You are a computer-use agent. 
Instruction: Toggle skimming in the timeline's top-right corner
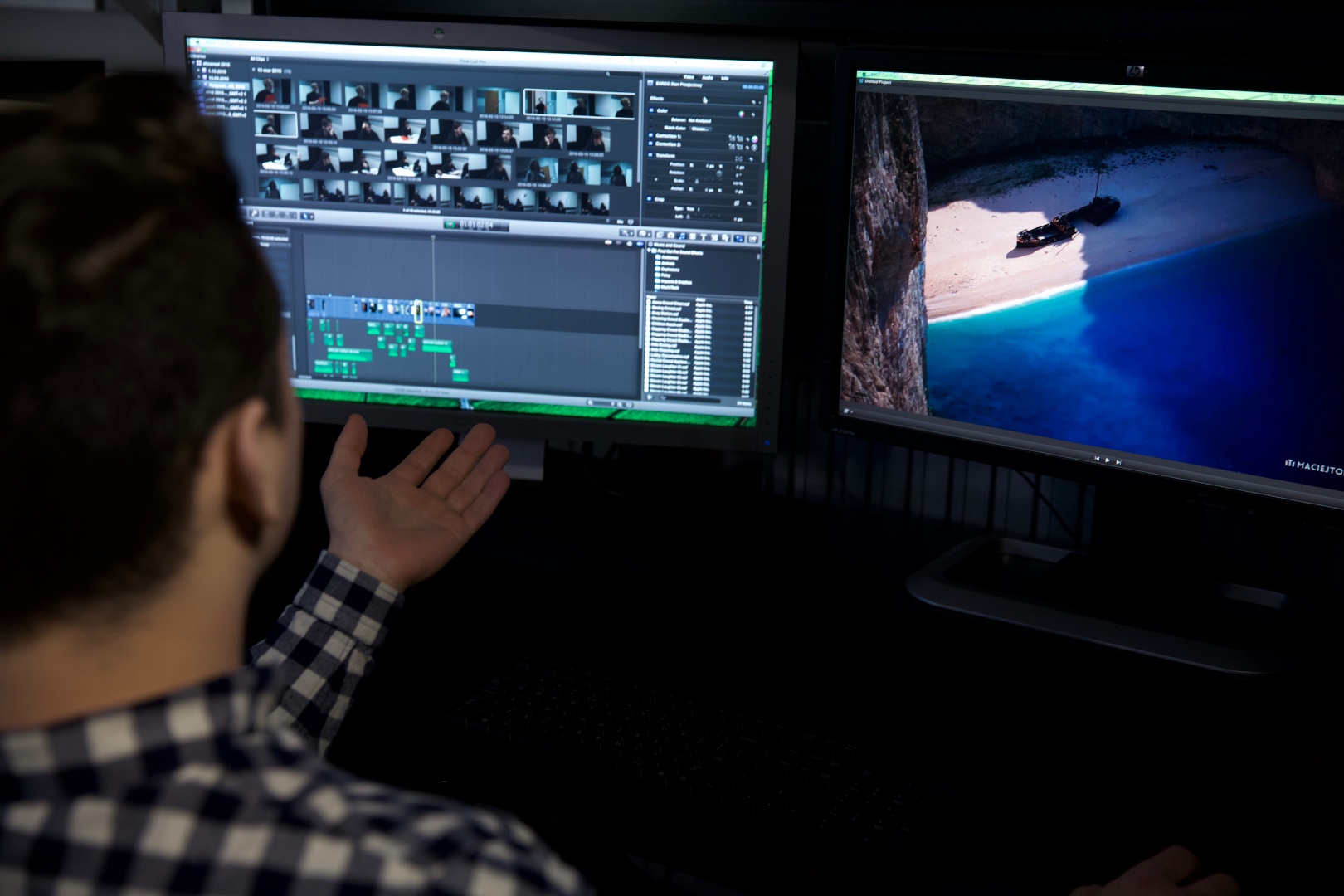(x=608, y=243)
